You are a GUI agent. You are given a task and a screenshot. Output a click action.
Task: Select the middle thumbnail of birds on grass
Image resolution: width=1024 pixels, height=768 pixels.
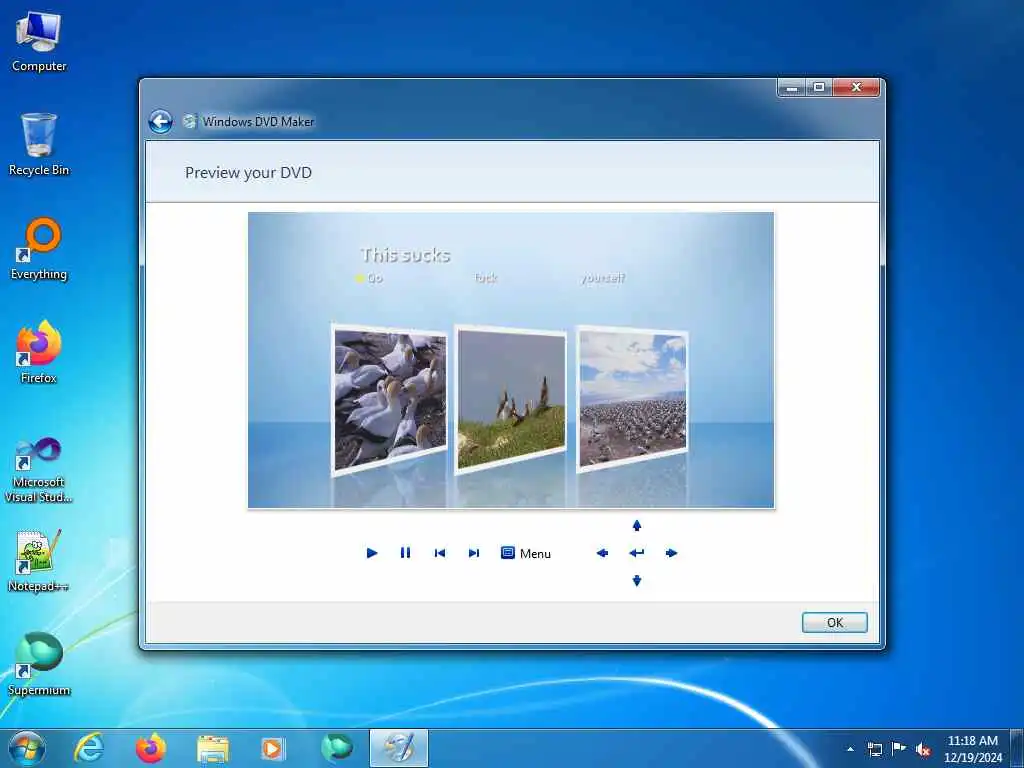(511, 399)
